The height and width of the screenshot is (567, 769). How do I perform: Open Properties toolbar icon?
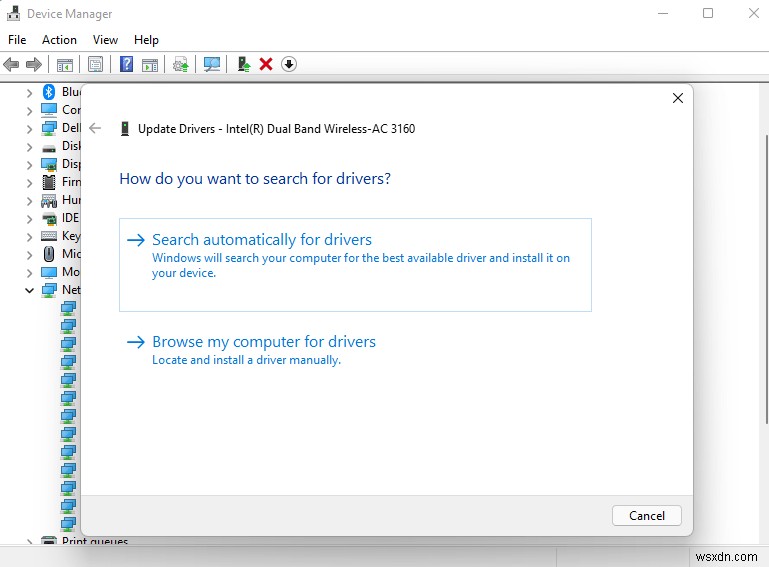[95, 64]
